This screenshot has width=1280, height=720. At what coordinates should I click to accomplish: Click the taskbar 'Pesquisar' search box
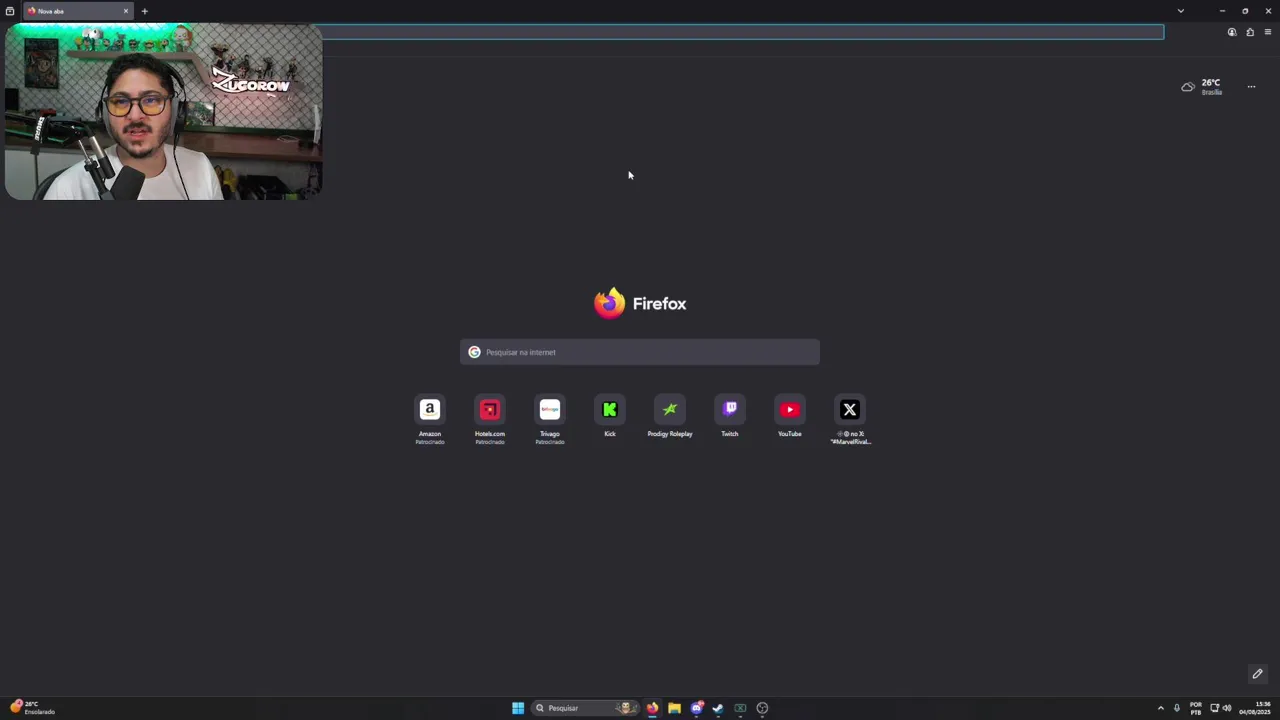(x=585, y=708)
